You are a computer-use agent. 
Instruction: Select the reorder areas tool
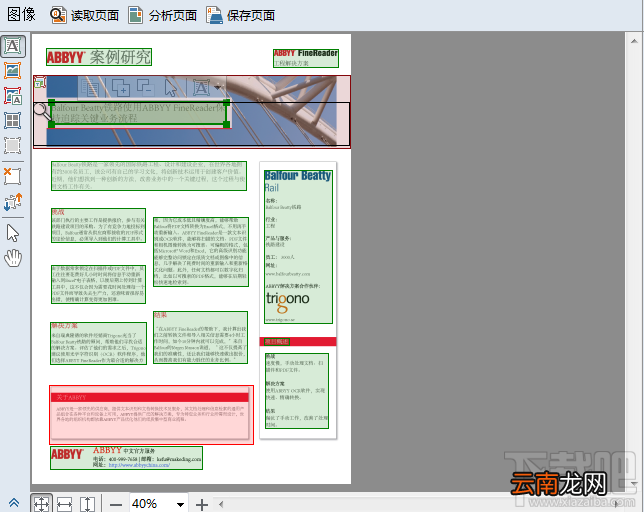pos(13,202)
